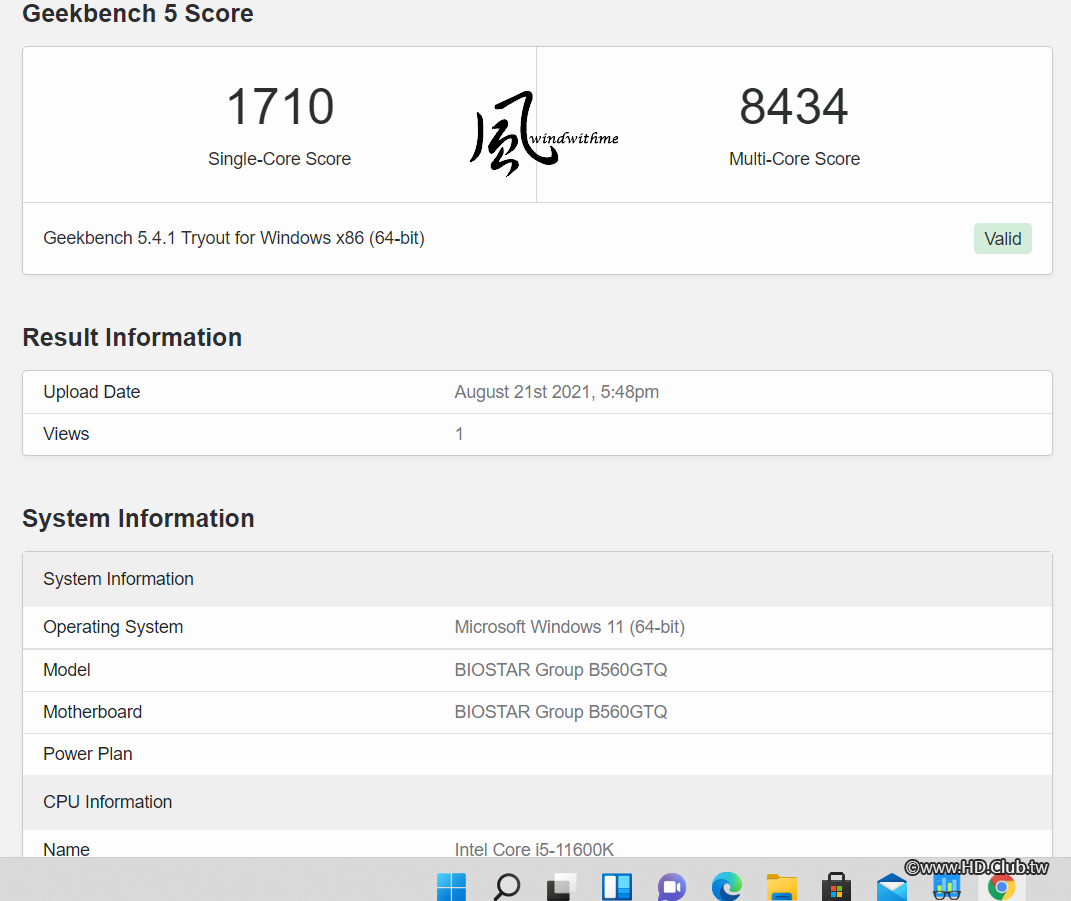The height and width of the screenshot is (901, 1071).
Task: Open File Explorer from taskbar
Action: coord(782,887)
